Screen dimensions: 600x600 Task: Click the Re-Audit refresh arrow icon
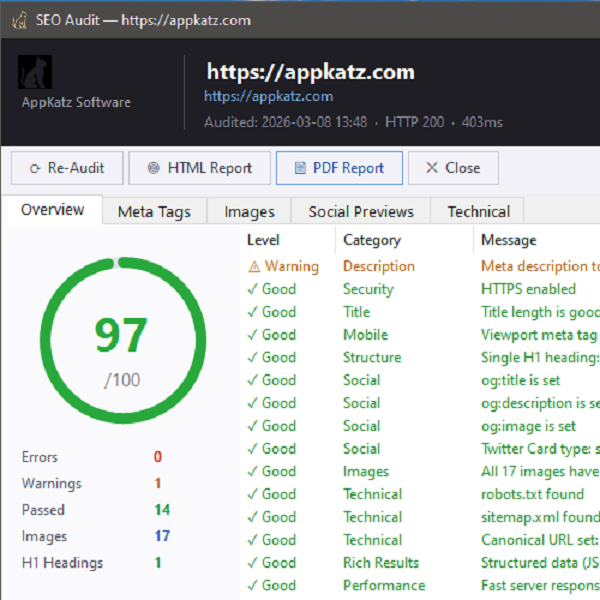[35, 168]
